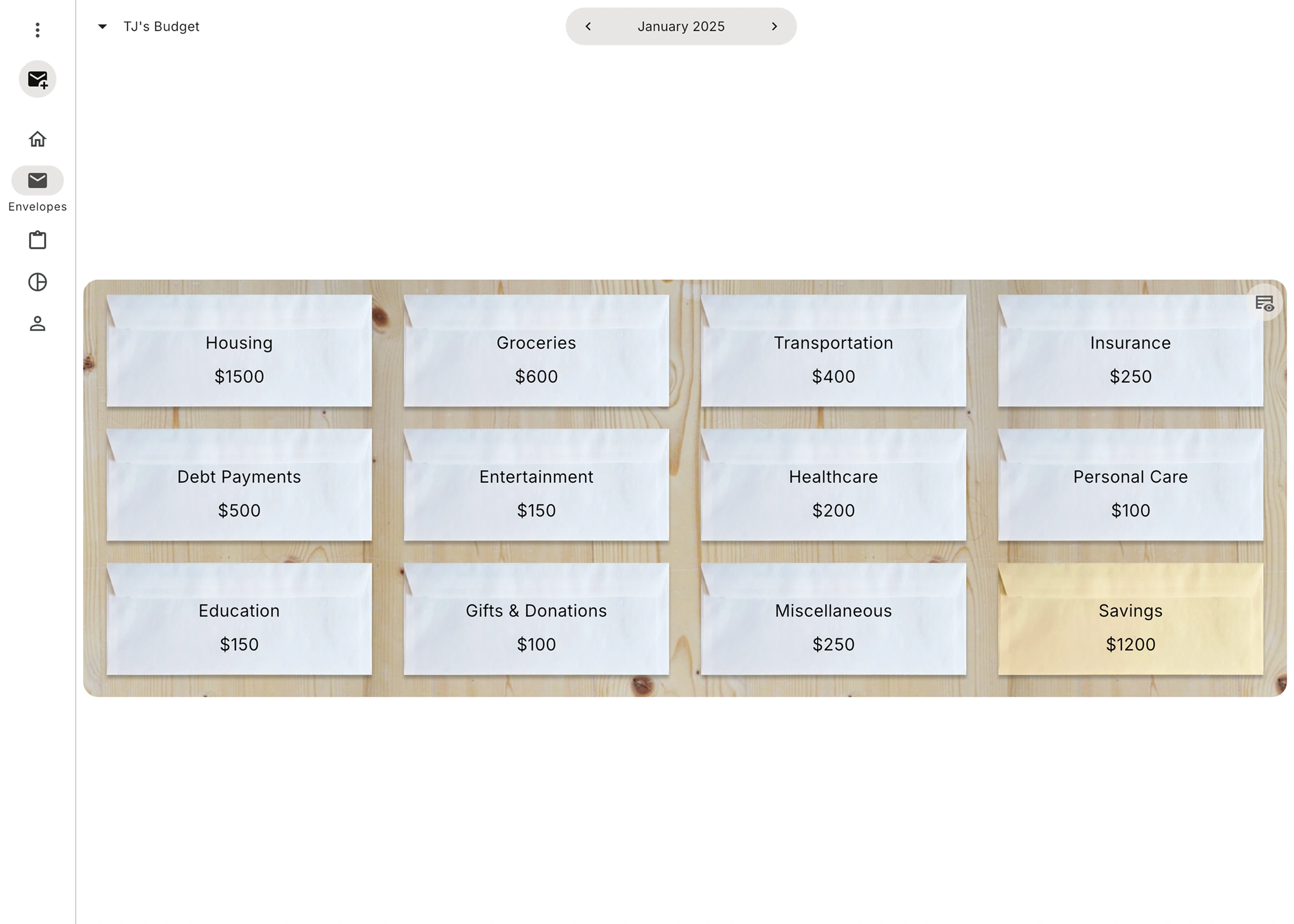Image resolution: width=1294 pixels, height=924 pixels.
Task: Open the reports pie chart icon
Action: pyautogui.click(x=38, y=282)
